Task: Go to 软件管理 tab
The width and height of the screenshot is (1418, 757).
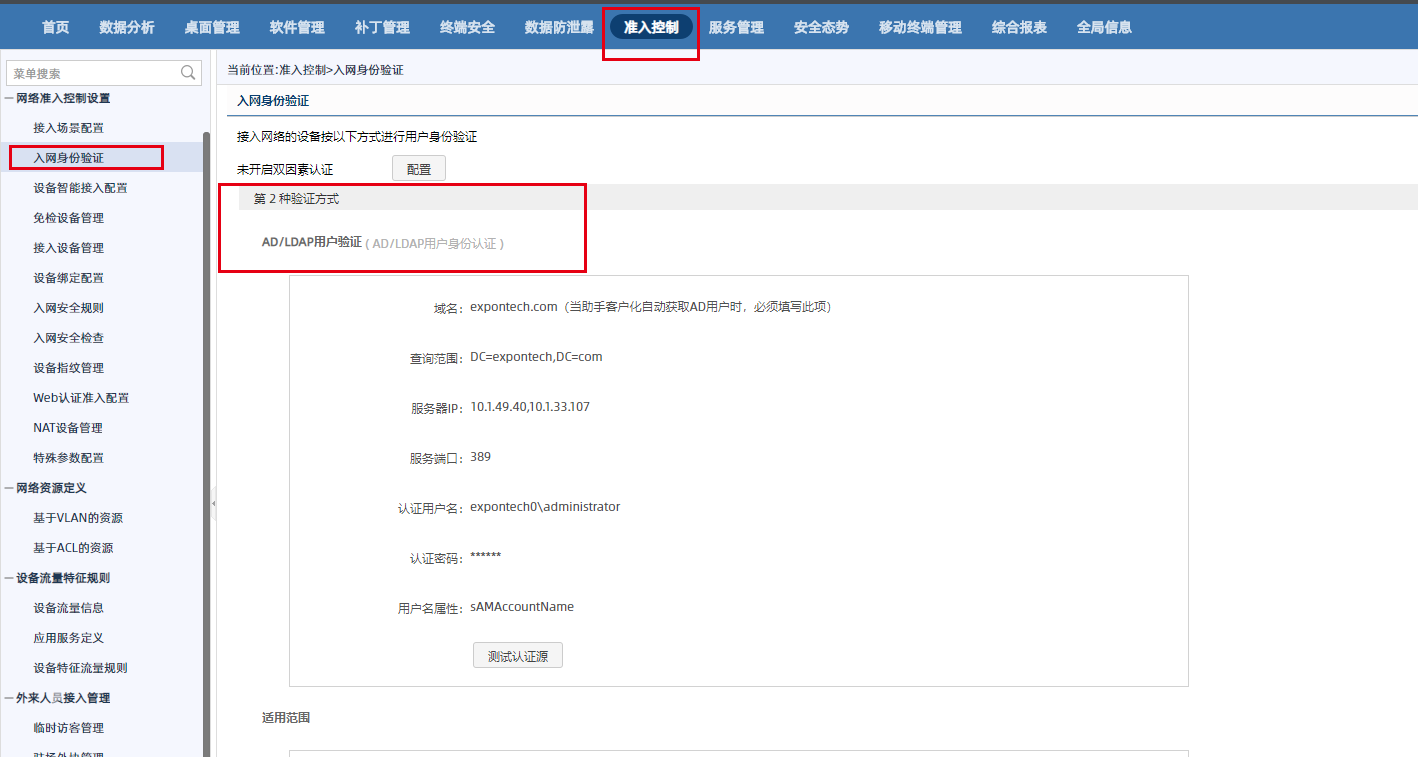Action: pyautogui.click(x=297, y=27)
